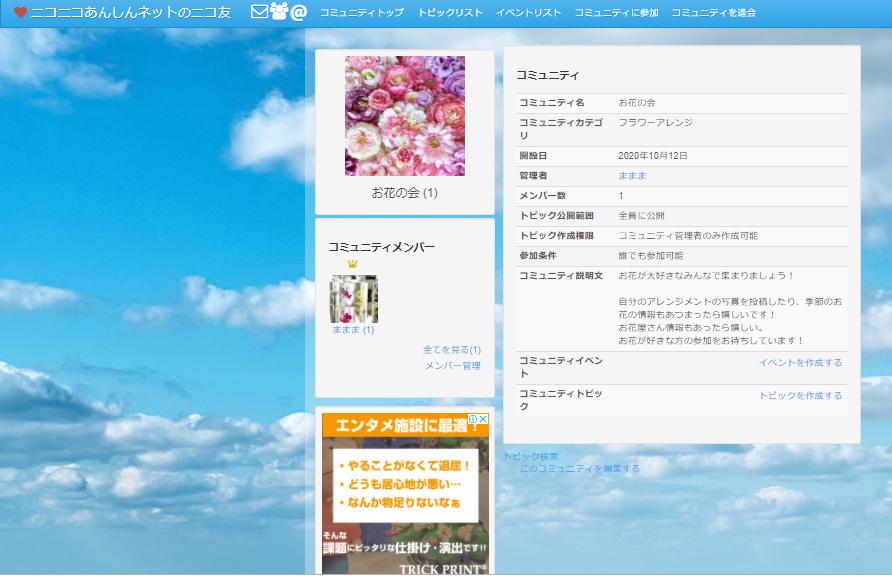Open the ad info icon

point(473,419)
